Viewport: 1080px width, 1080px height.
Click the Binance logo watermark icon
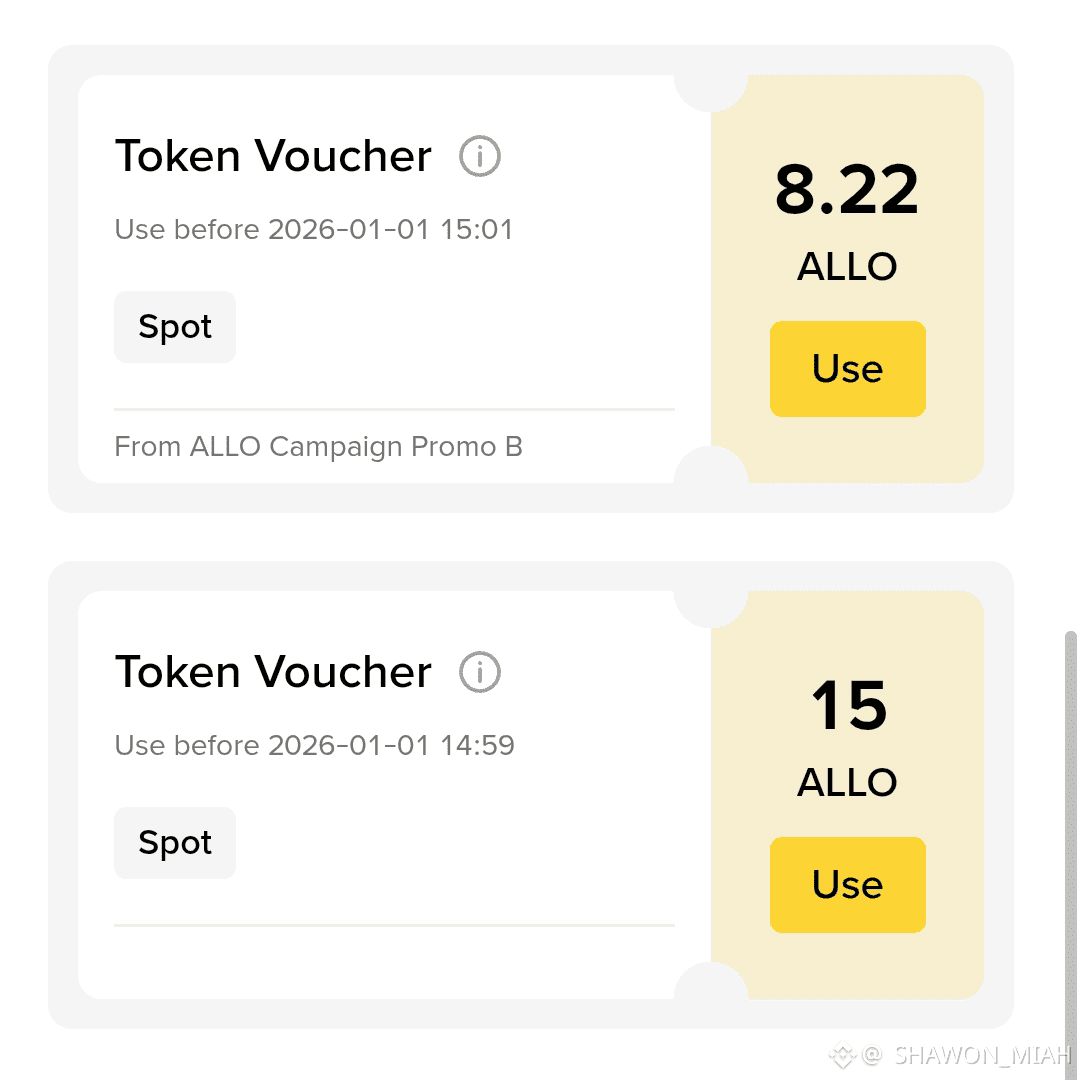(842, 1055)
